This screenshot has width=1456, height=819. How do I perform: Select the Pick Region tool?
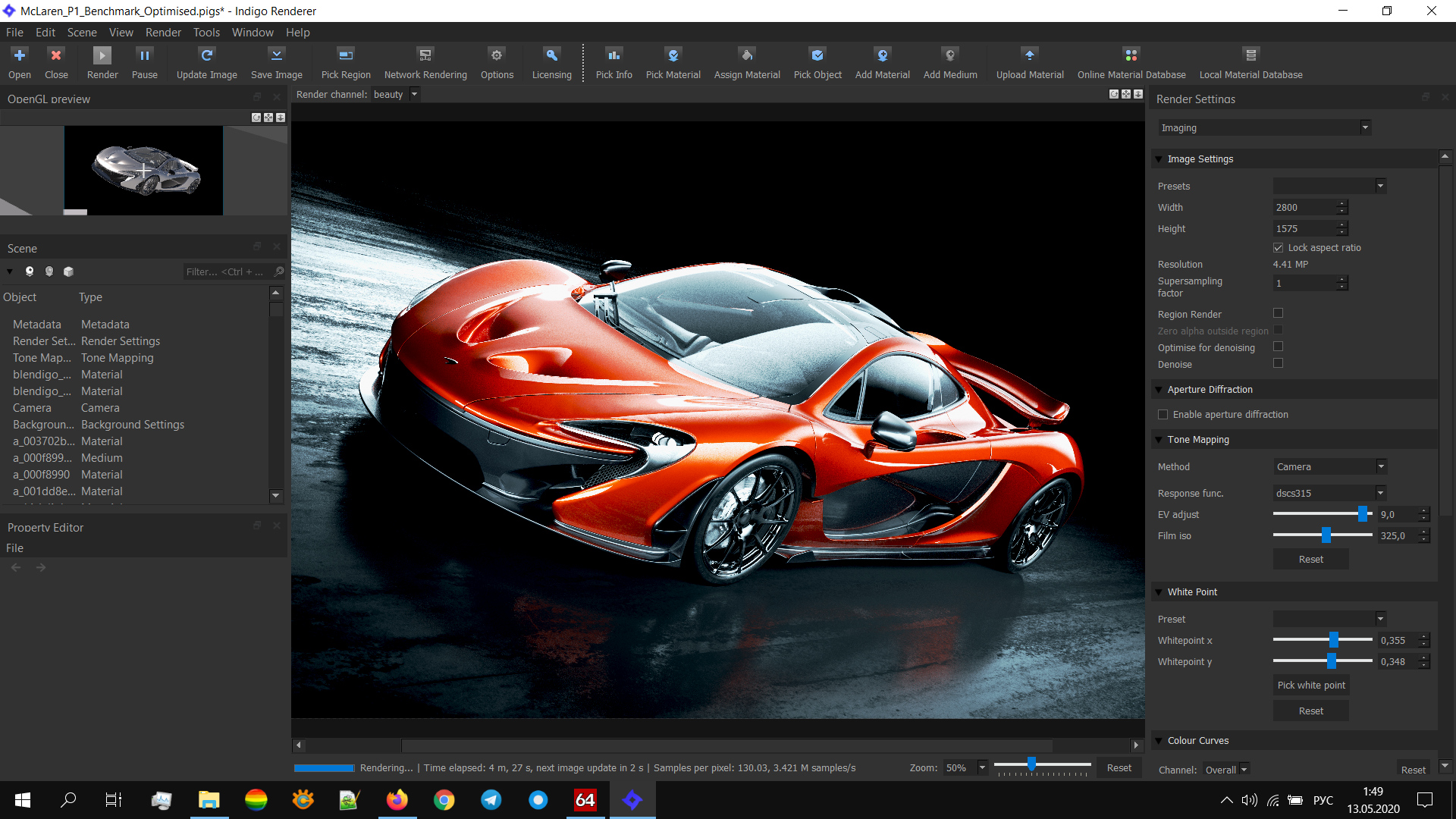click(345, 55)
